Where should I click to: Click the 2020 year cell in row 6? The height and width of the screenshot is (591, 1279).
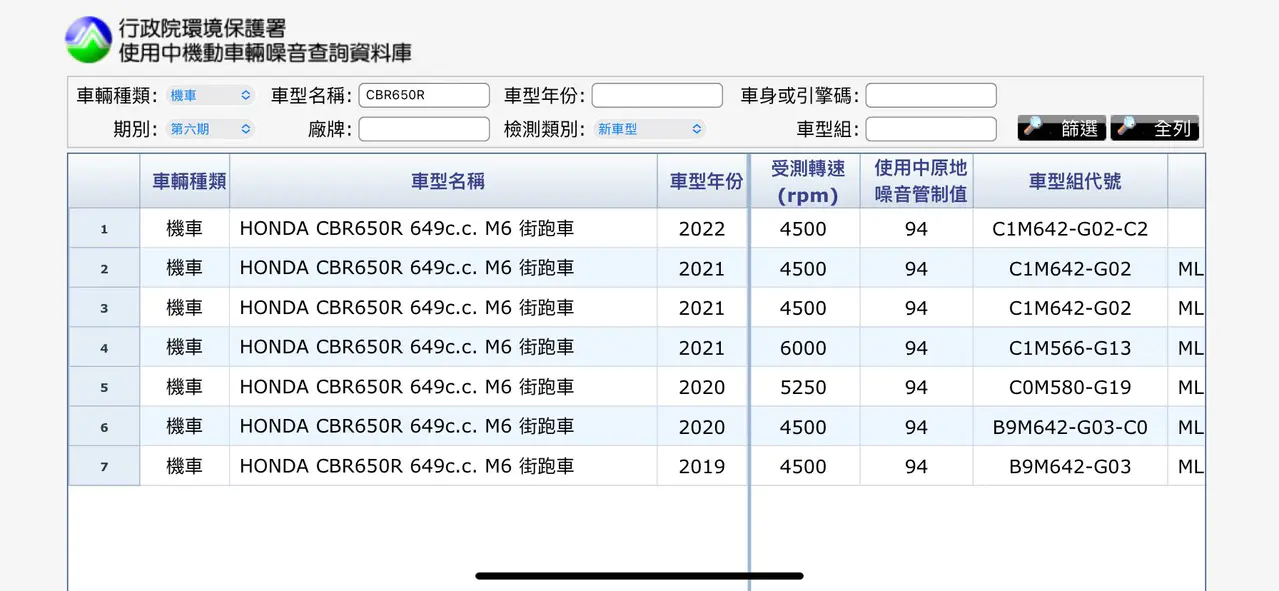(702, 427)
